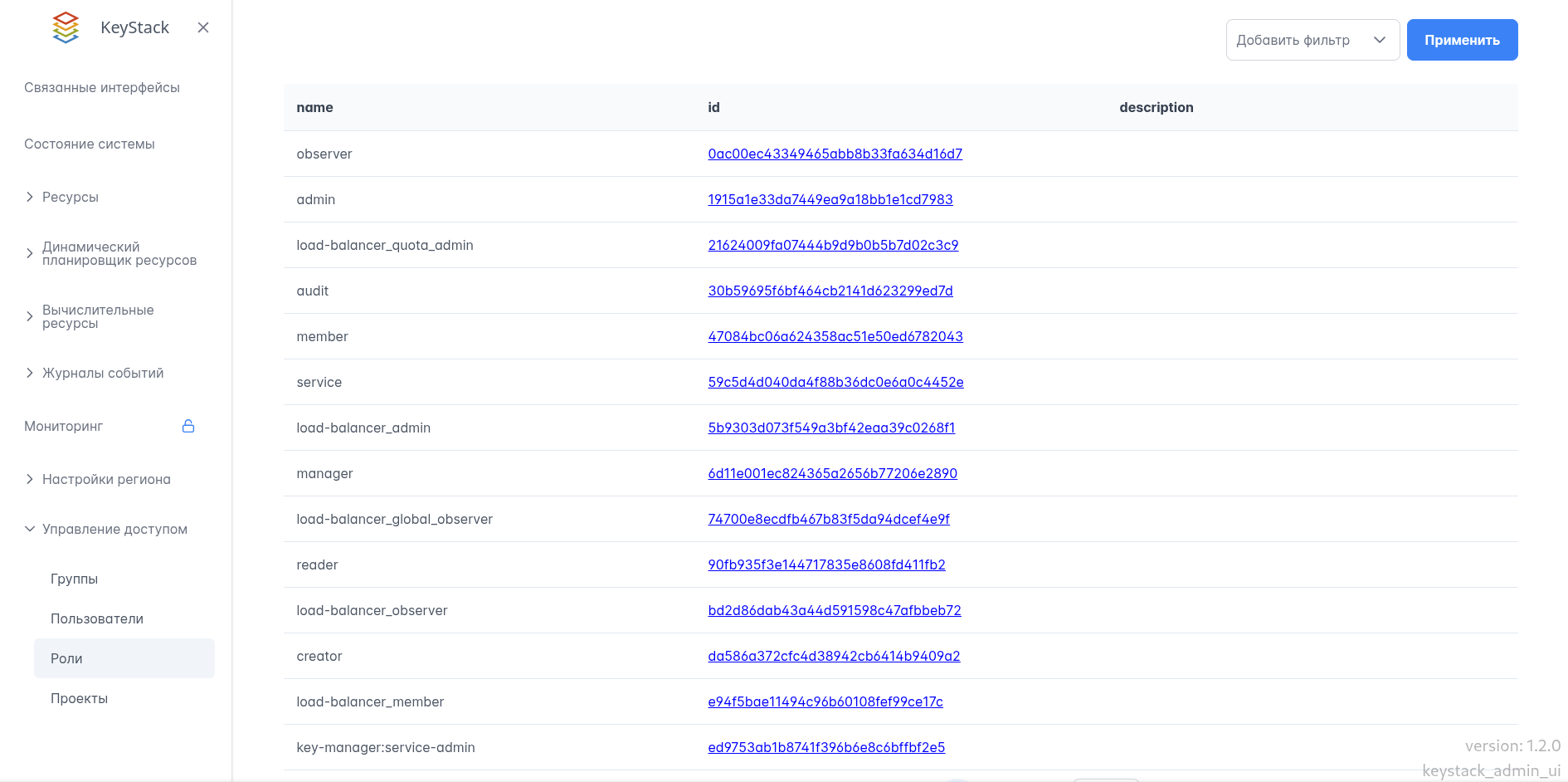
Task: Expand Вычислительные ресурсы section
Action: [98, 316]
